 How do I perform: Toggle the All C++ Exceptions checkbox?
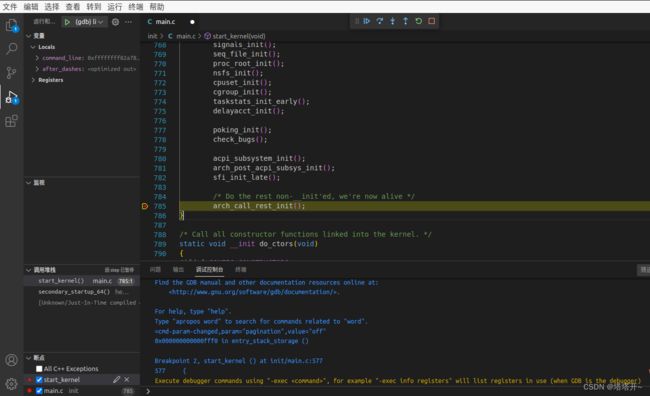[39, 369]
